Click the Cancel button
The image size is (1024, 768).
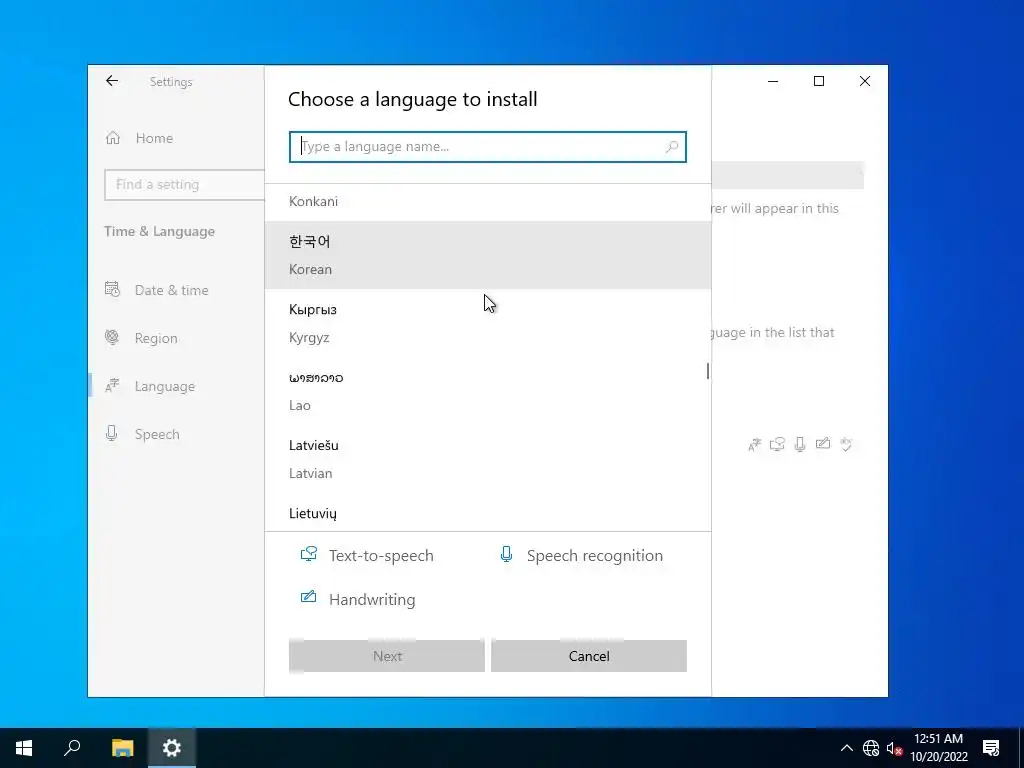588,656
